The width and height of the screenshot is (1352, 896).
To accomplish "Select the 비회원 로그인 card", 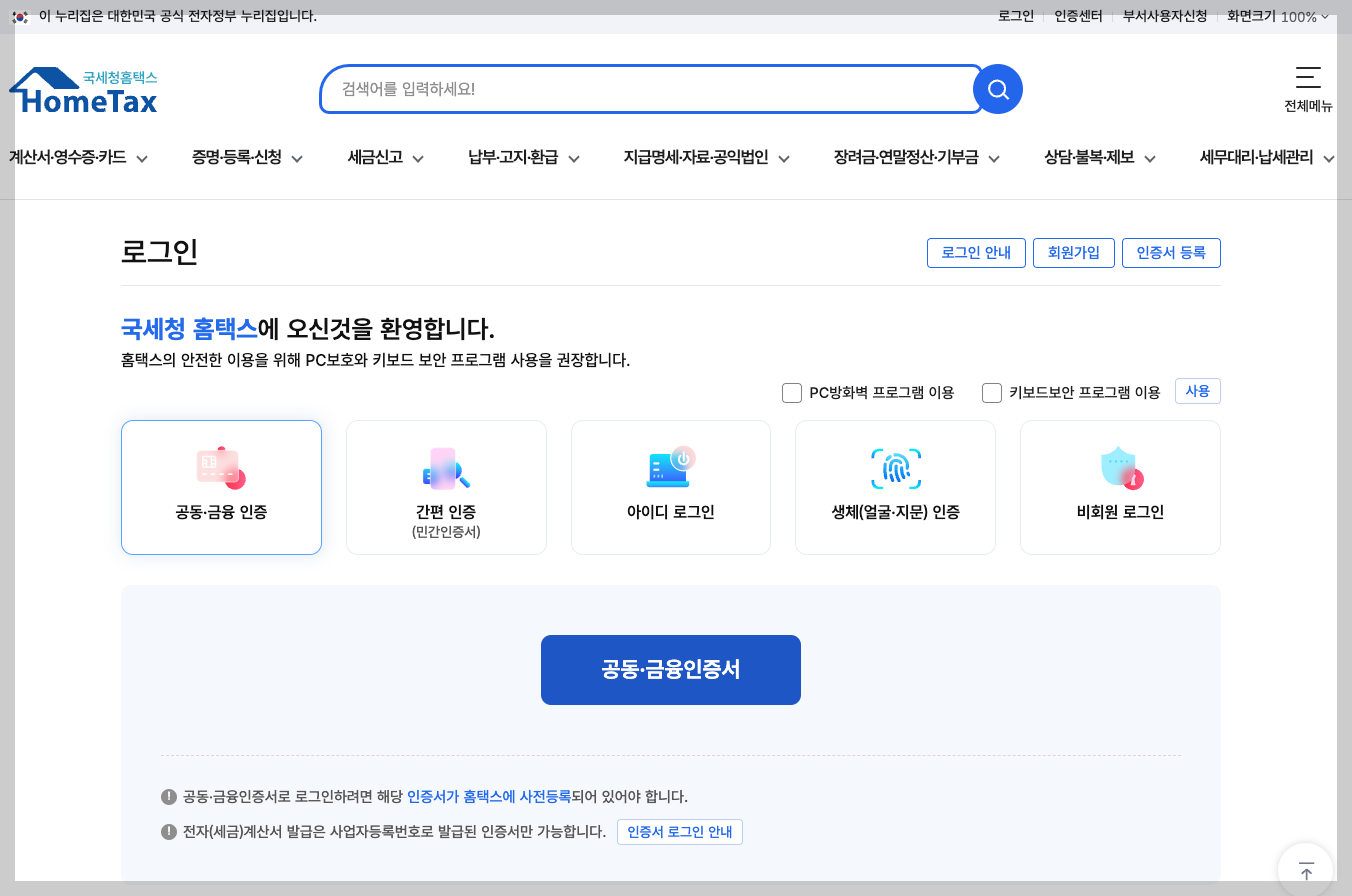I will point(1120,487).
